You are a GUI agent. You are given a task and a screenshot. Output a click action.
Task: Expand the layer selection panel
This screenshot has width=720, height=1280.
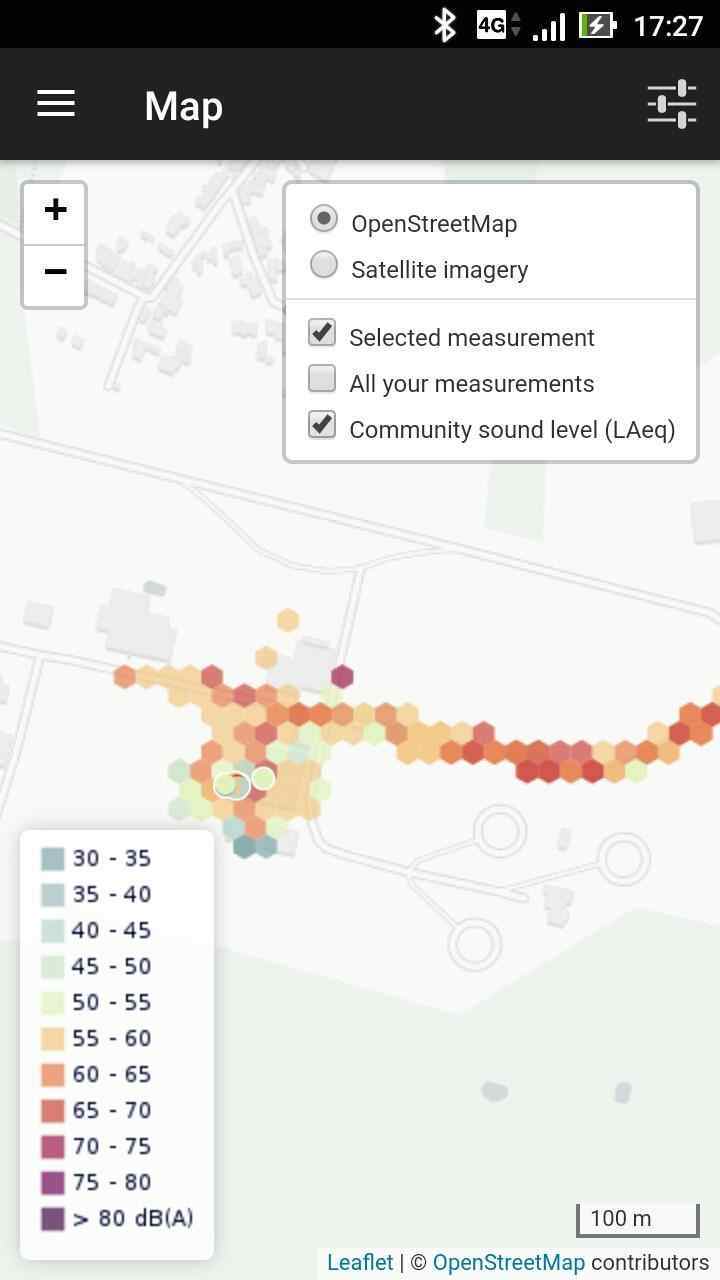coord(492,322)
